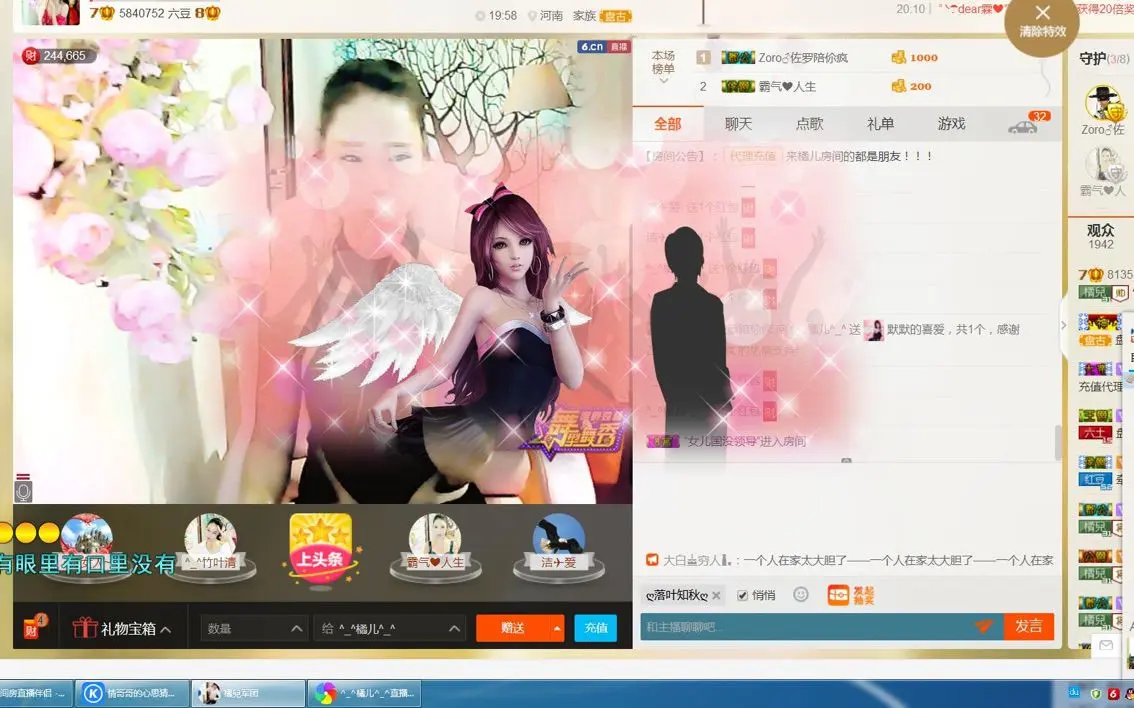Click the 充值代理 label in audience list
This screenshot has height=708, width=1134.
pos(1100,387)
